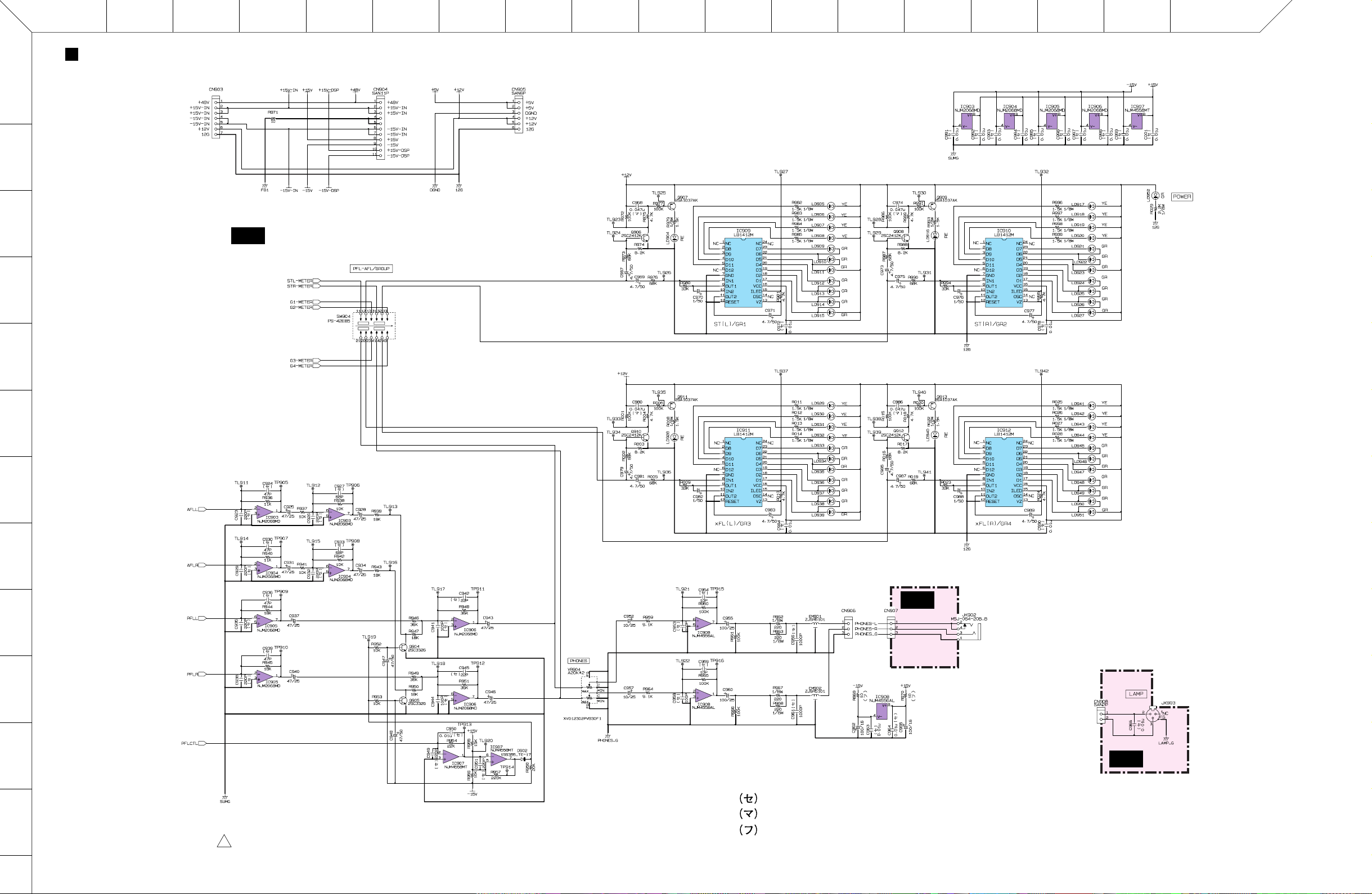Click the CN903 connector block
Viewport: 1372px width, 894px height.
click(215, 118)
